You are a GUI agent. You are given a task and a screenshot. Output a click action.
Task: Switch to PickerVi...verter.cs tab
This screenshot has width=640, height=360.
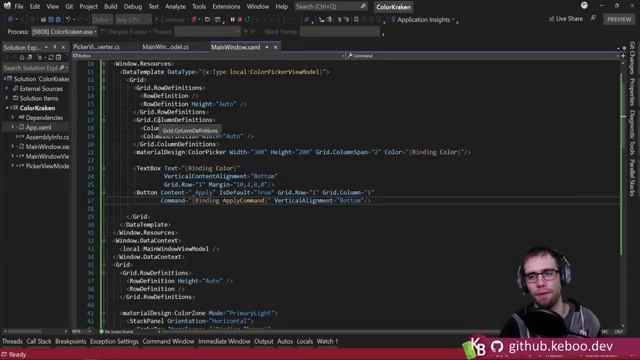coord(96,47)
